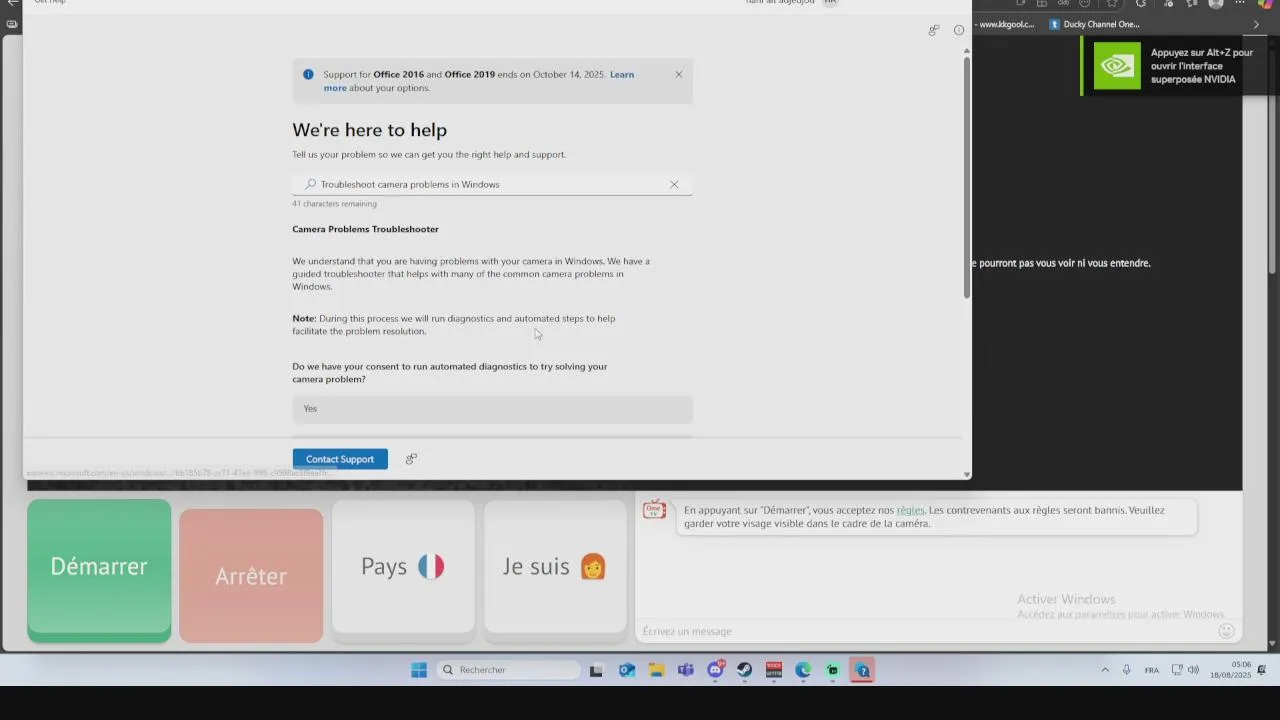Click the NVIDIA overlay notification logo
1280x720 pixels.
tap(1117, 66)
